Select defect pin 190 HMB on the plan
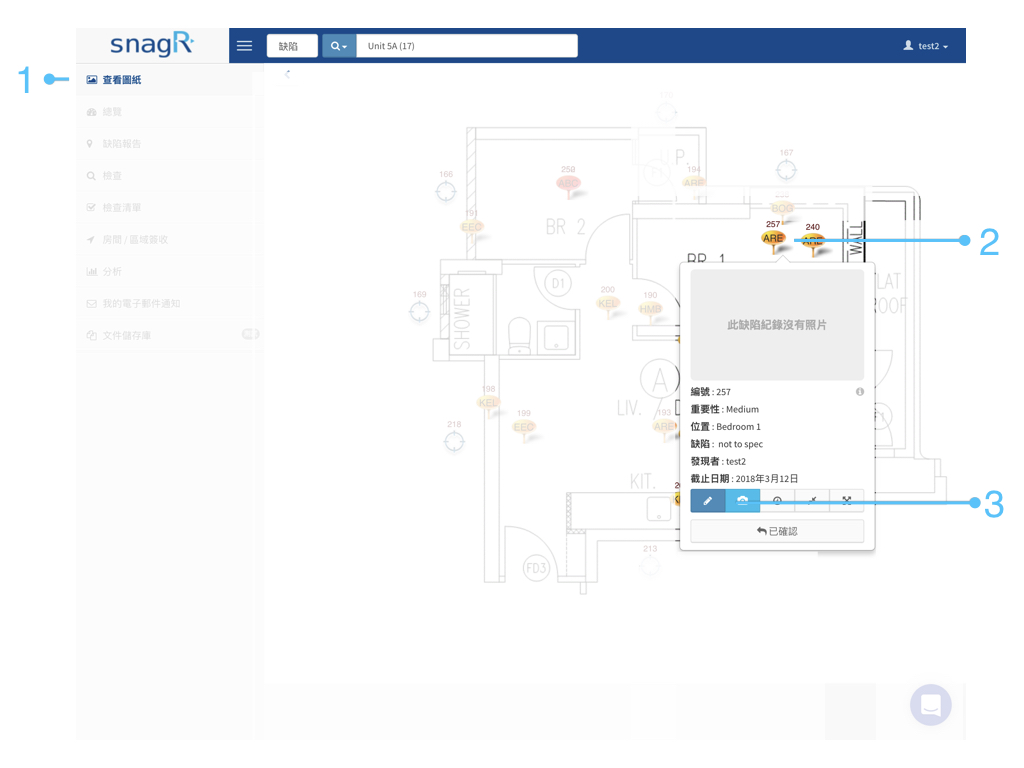The image size is (1024, 768). 650,308
